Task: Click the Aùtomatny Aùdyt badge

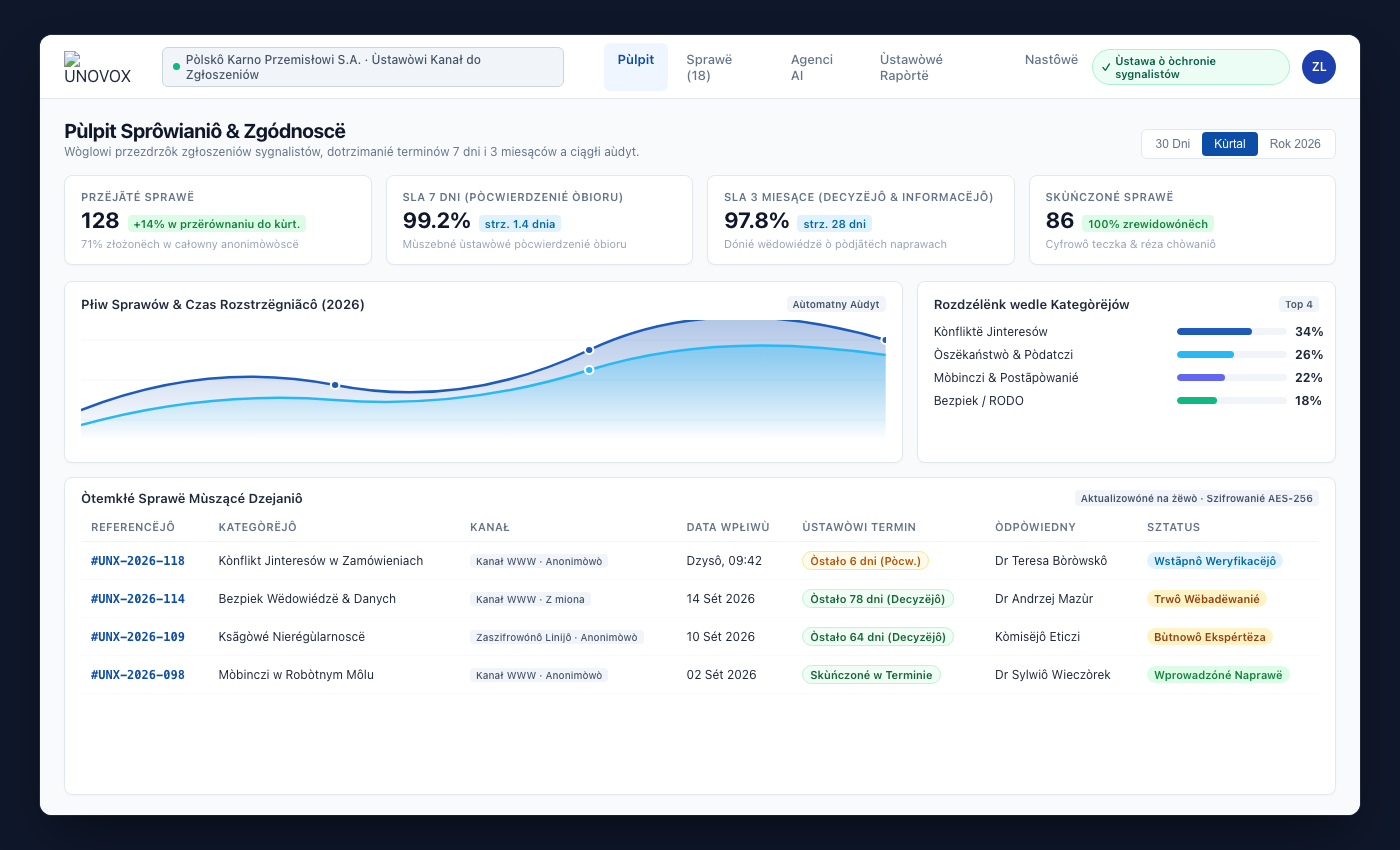Action: click(x=836, y=304)
